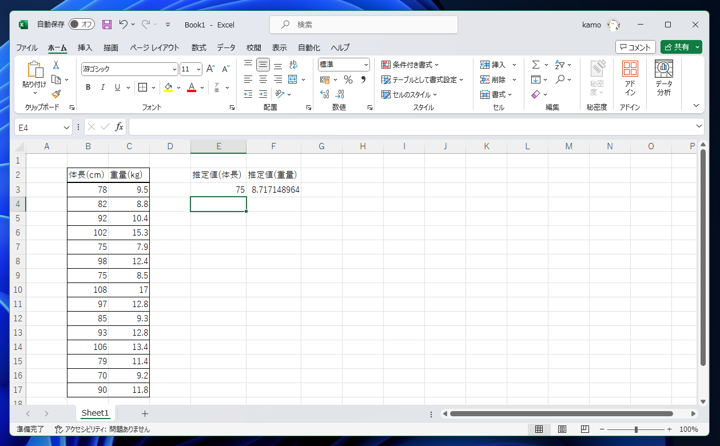Viewport: 720px width, 446px height.
Task: Add a new sheet
Action: [145, 413]
